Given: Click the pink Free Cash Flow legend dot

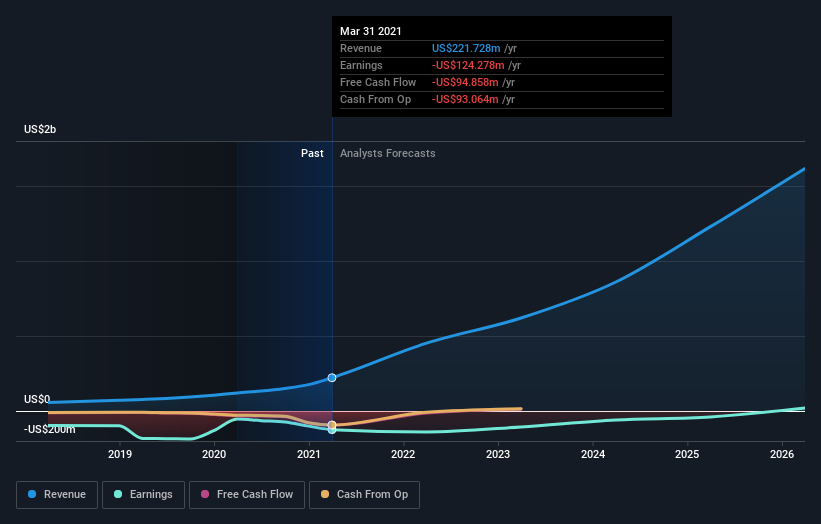Looking at the screenshot, I should (x=205, y=494).
